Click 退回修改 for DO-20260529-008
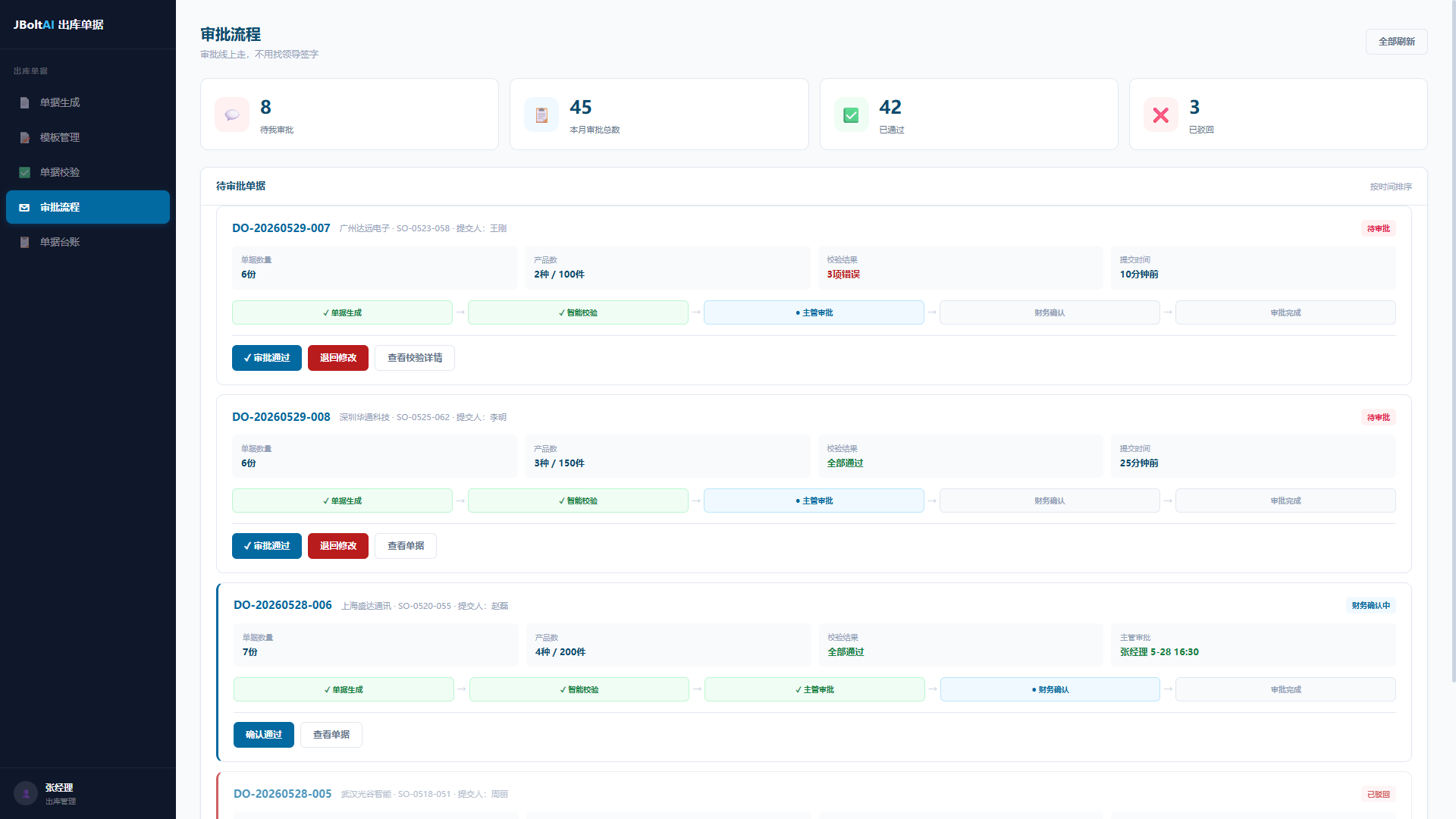This screenshot has width=1456, height=819. point(338,546)
